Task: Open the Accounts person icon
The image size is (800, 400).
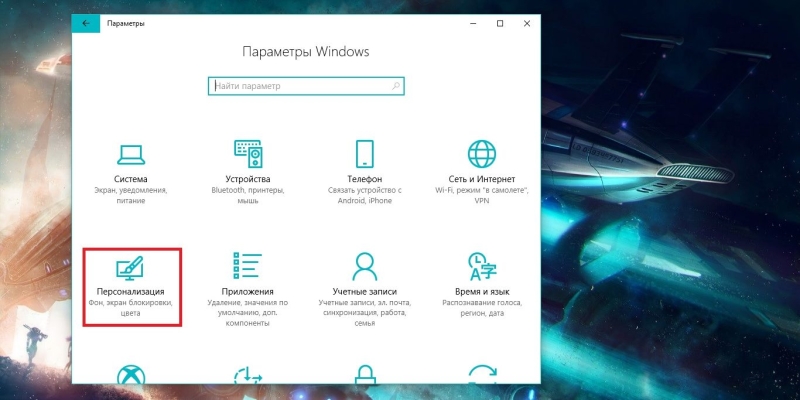Action: click(x=365, y=266)
